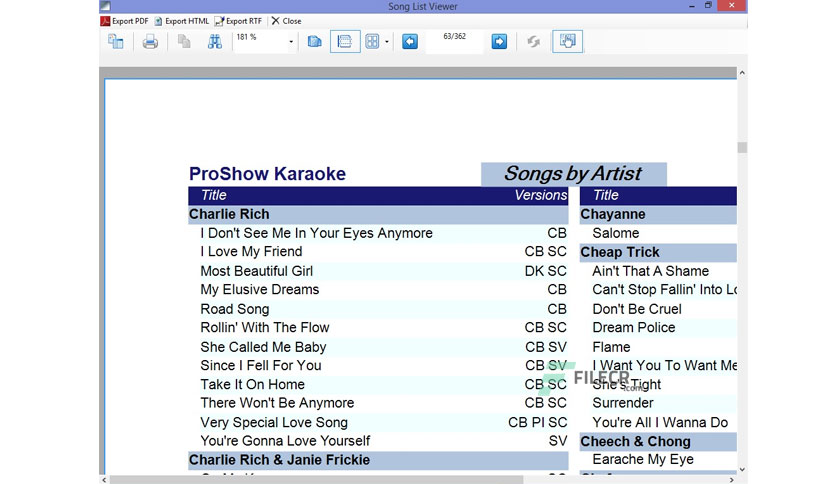Click the 'I Love My Friend' row
Viewport: 836px width, 484px height.
378,252
